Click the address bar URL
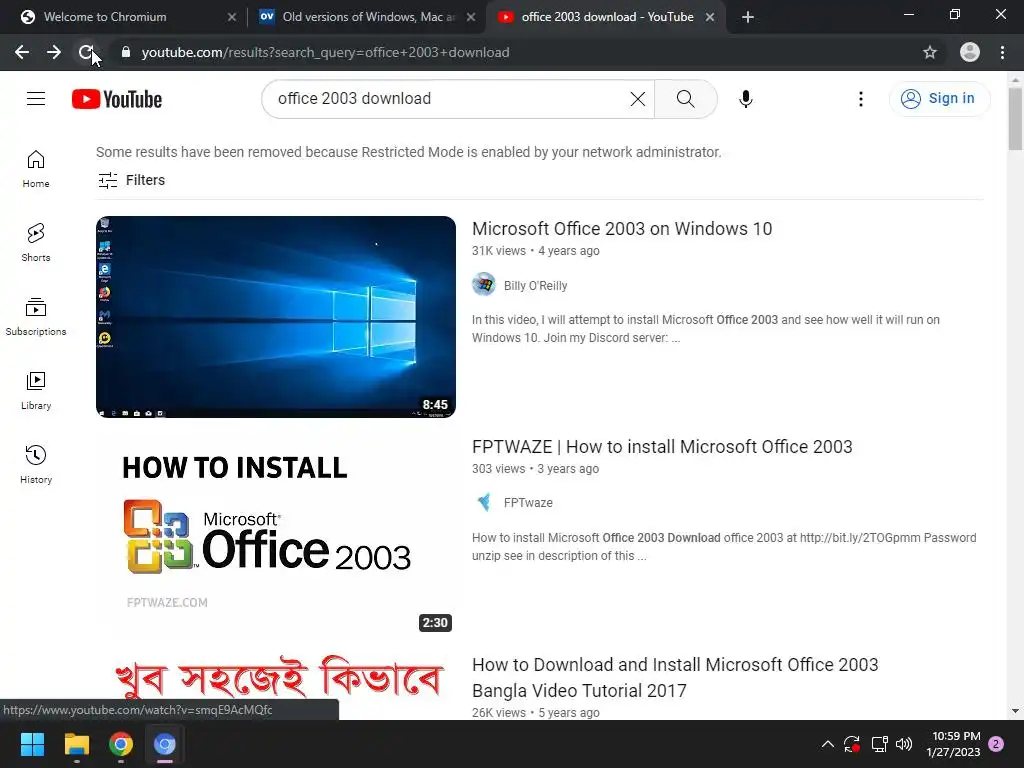 (x=325, y=52)
